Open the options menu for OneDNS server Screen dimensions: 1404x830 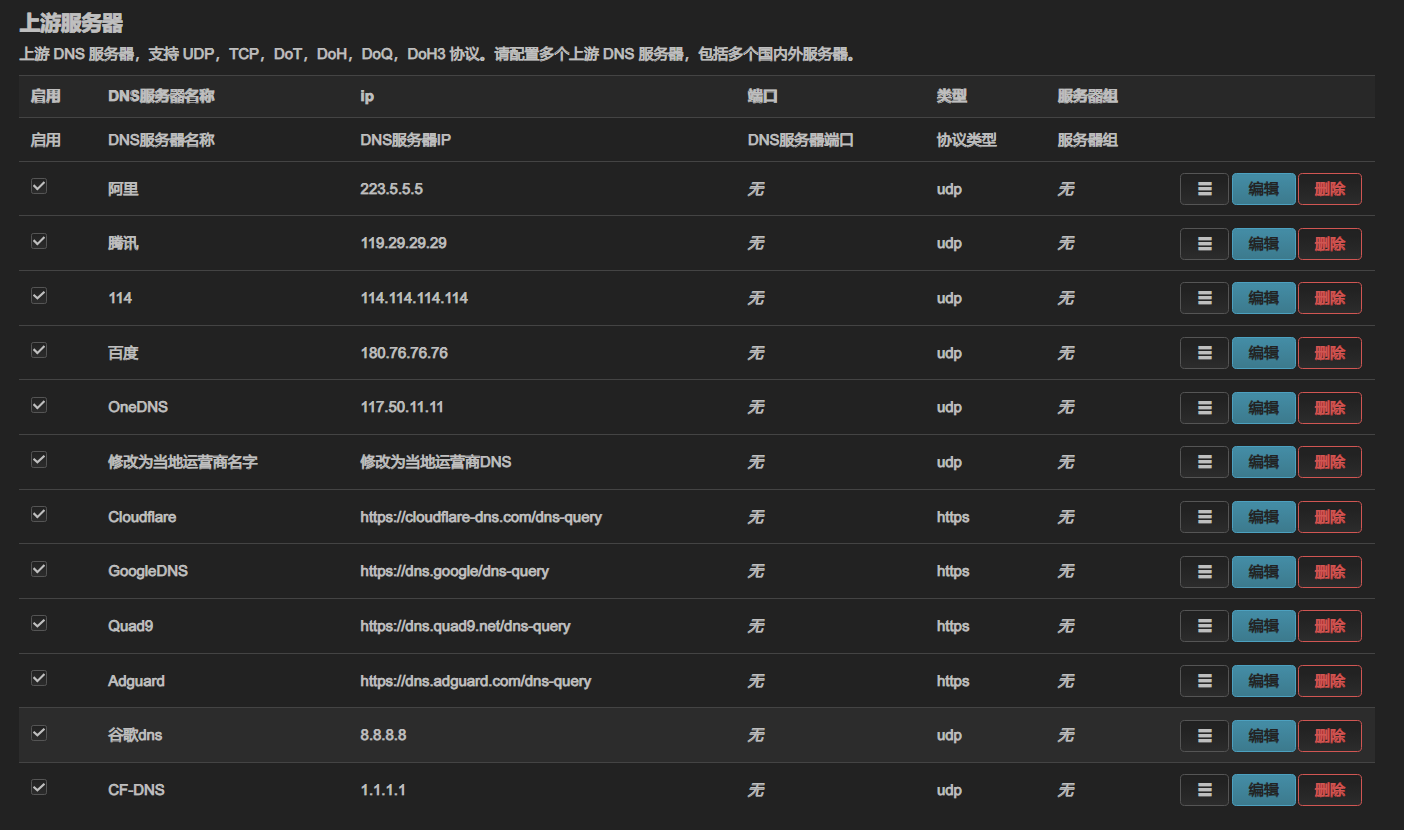tap(1203, 407)
